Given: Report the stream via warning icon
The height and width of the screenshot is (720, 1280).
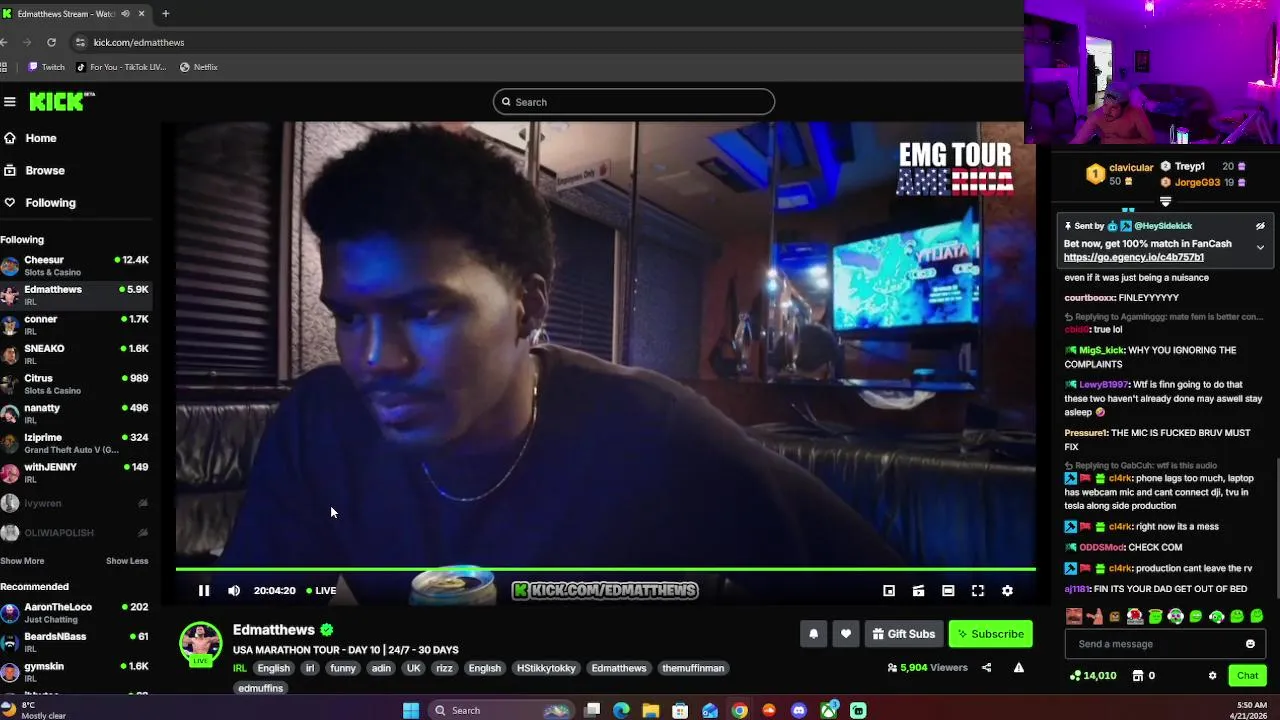Looking at the screenshot, I should pos(1019,668).
